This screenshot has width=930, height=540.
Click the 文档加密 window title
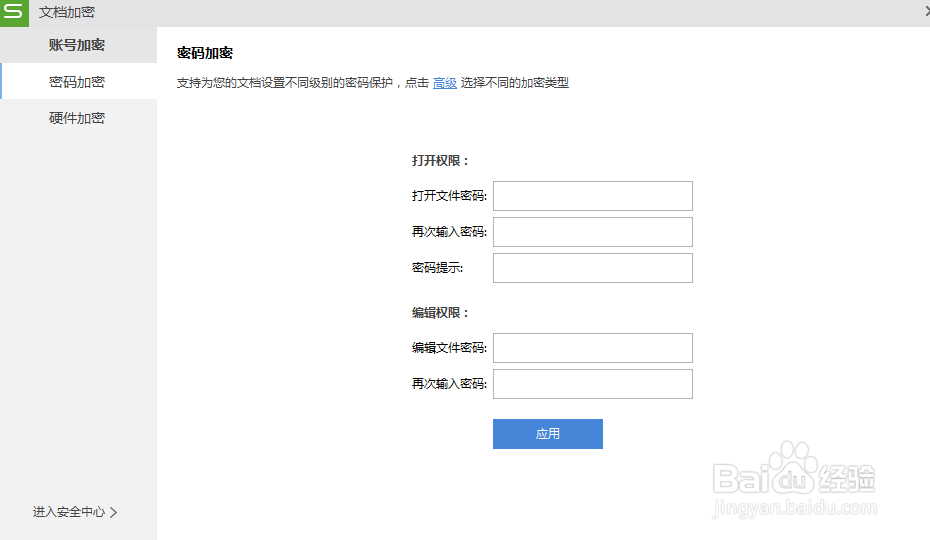[x=67, y=12]
